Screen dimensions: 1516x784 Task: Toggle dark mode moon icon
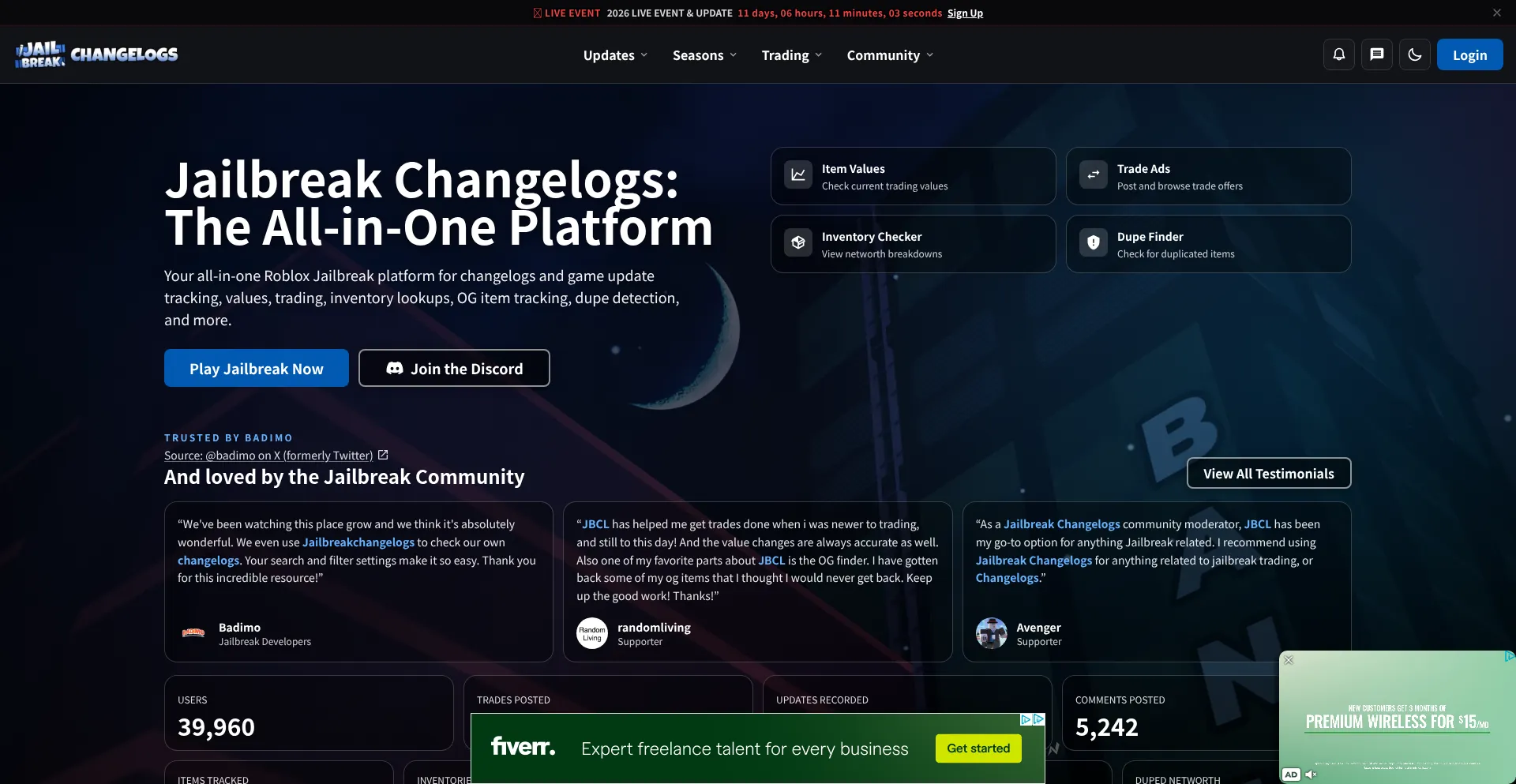pyautogui.click(x=1415, y=54)
